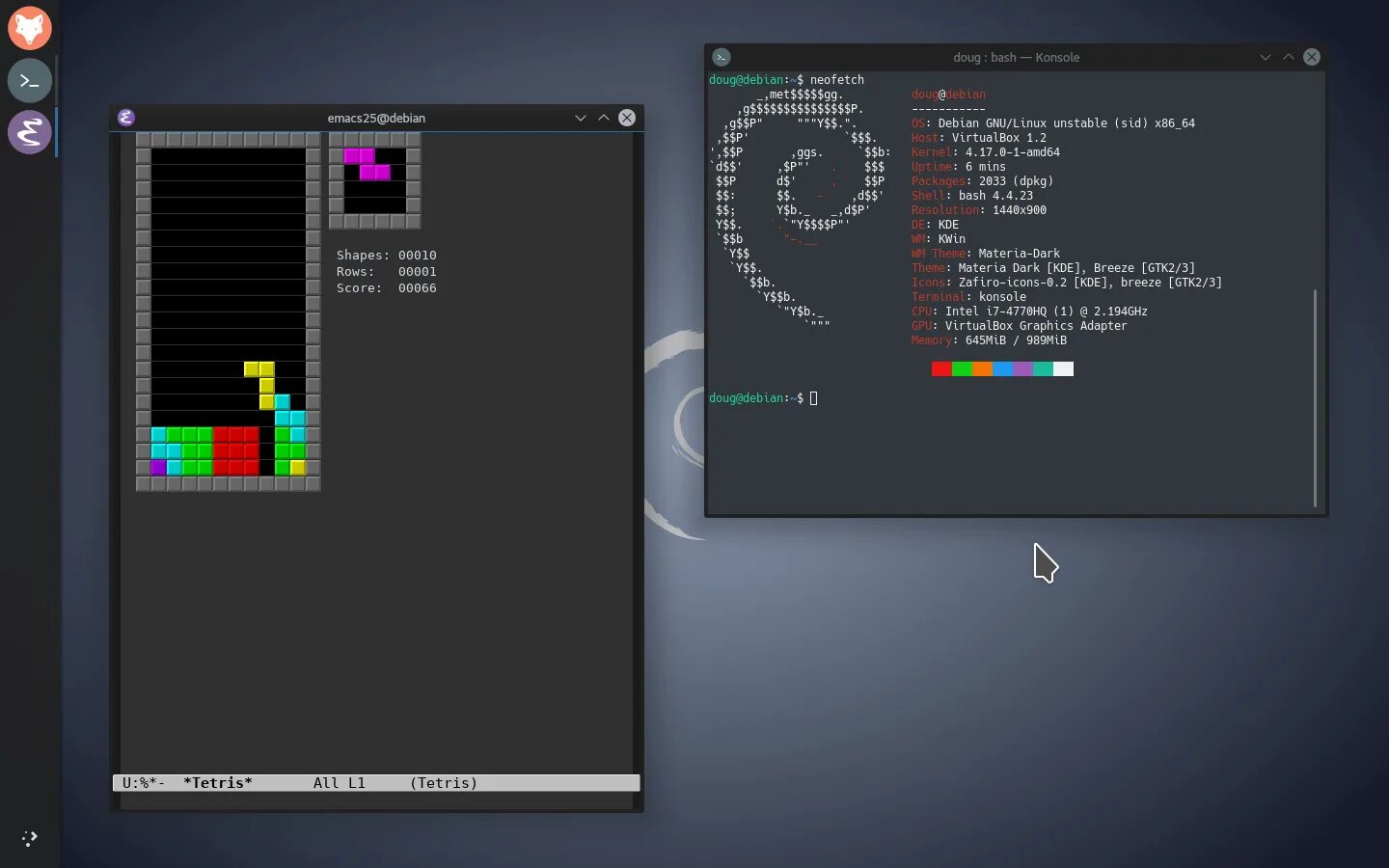Screen dimensions: 1389x868
Task: Click the 'Shapes: 00010' counter
Action: [387, 256]
